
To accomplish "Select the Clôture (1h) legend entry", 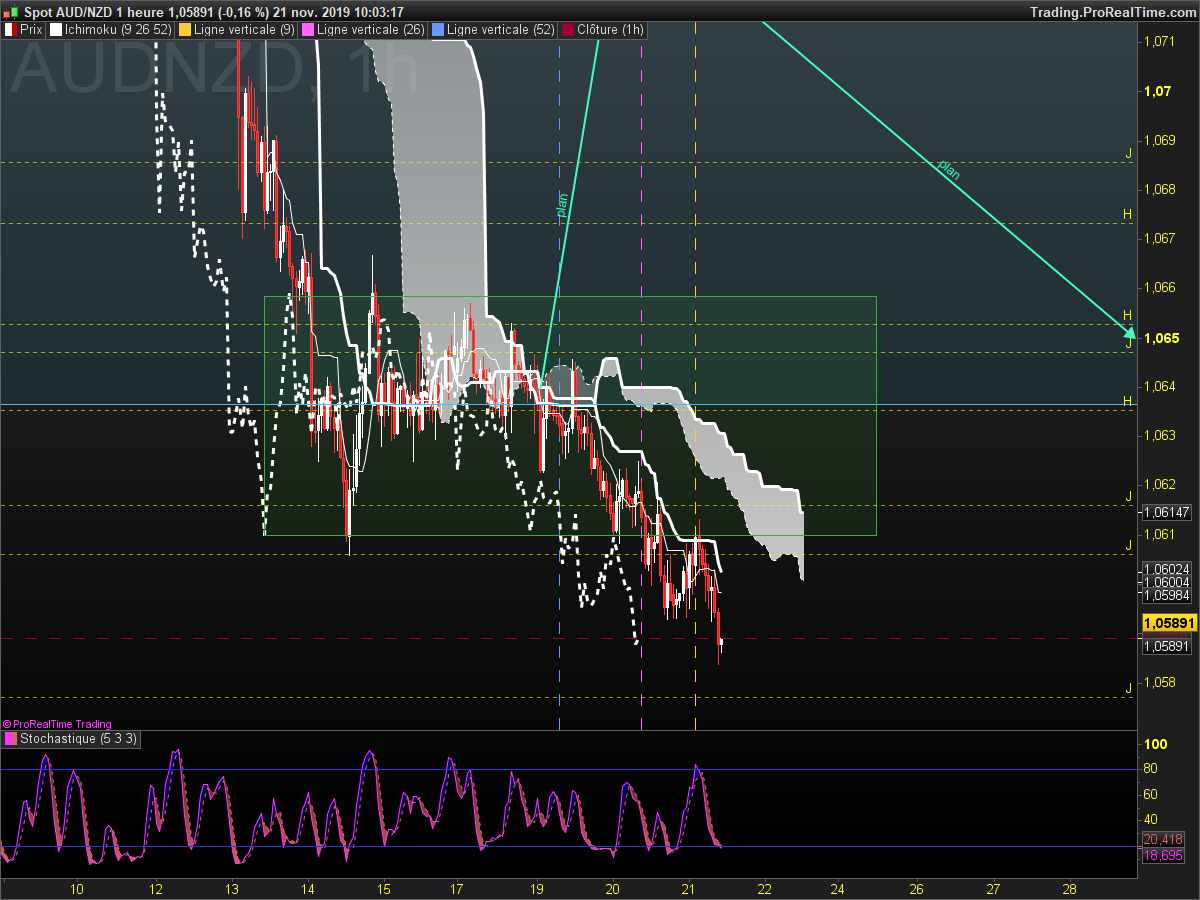I will pyautogui.click(x=603, y=30).
